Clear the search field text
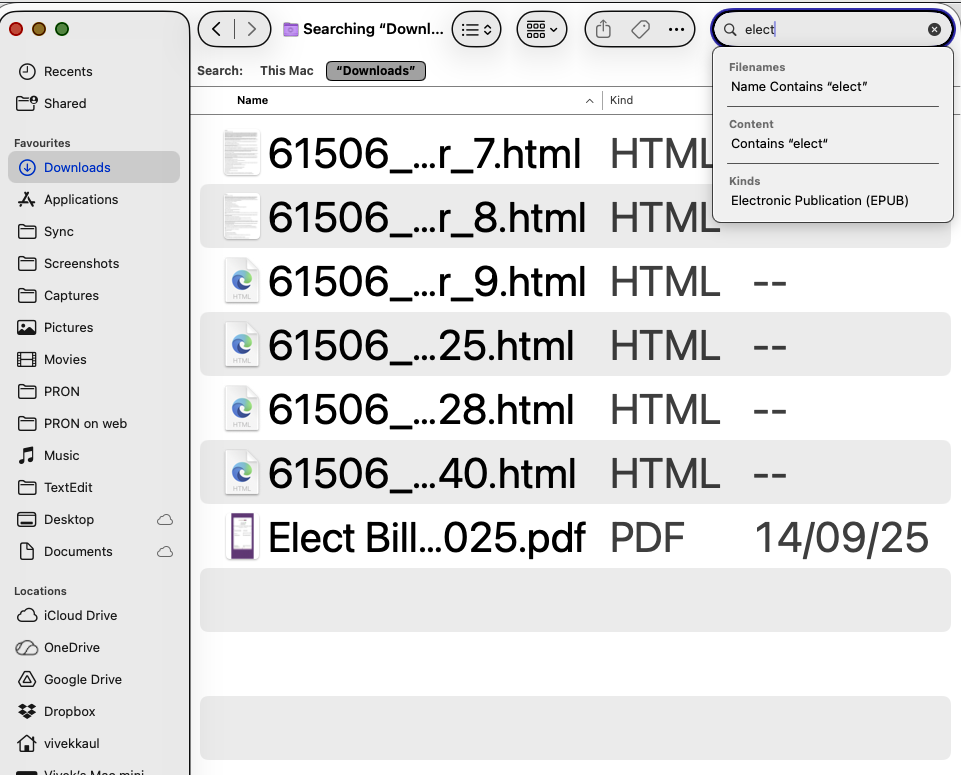 tap(934, 29)
